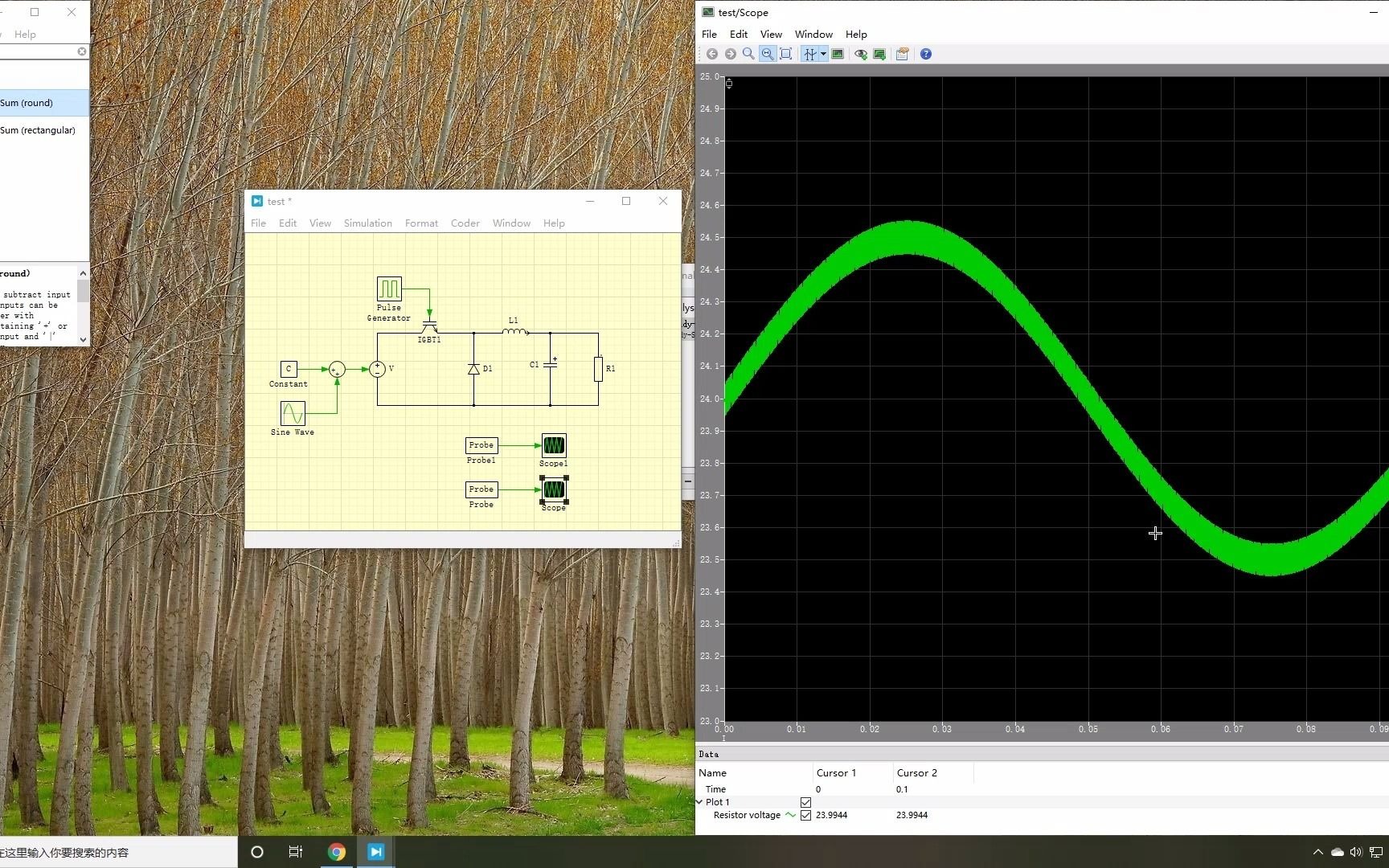The image size is (1389, 868).
Task: Toggle the cursors tool in scope
Action: (809, 54)
